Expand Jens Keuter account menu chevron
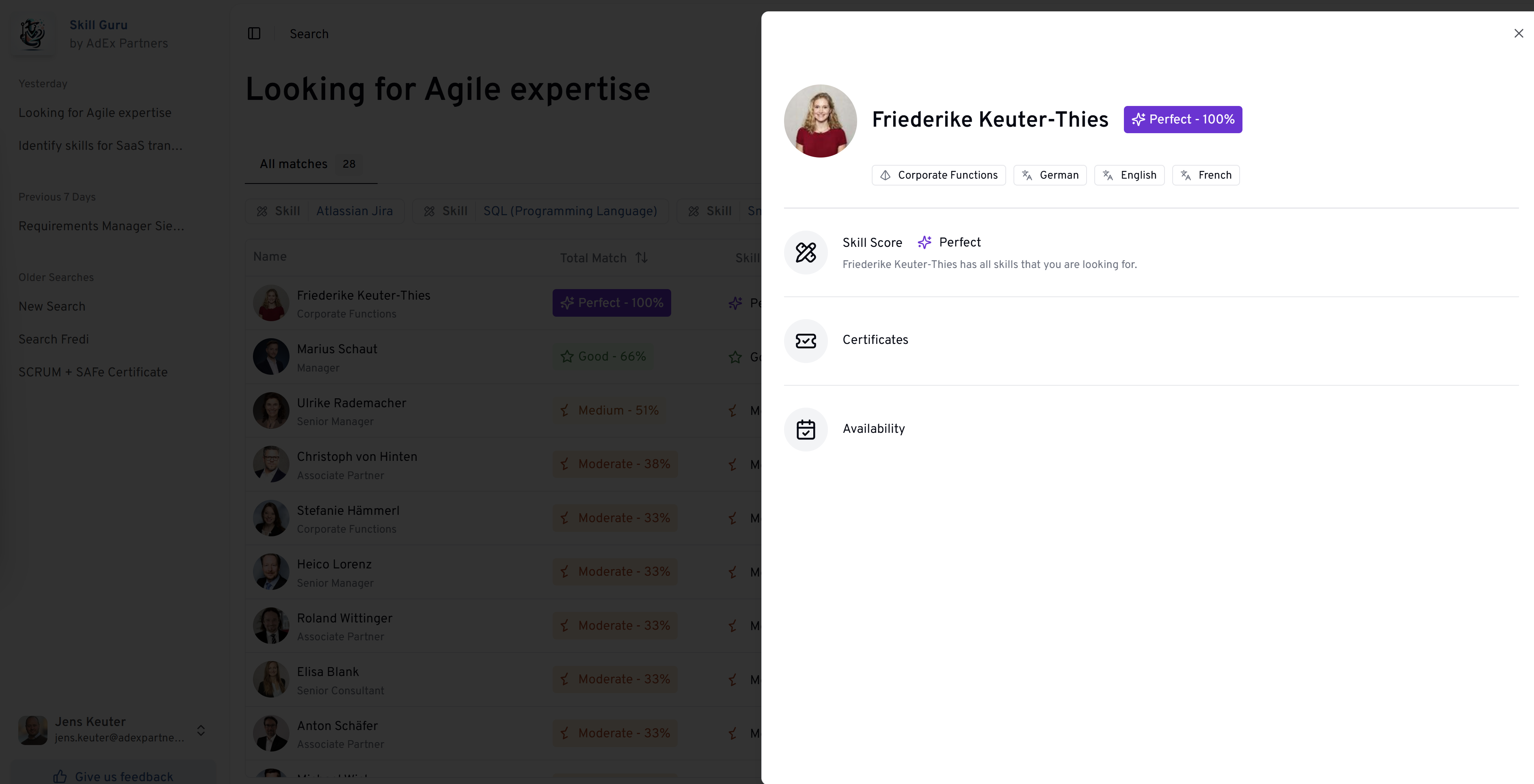 201,730
